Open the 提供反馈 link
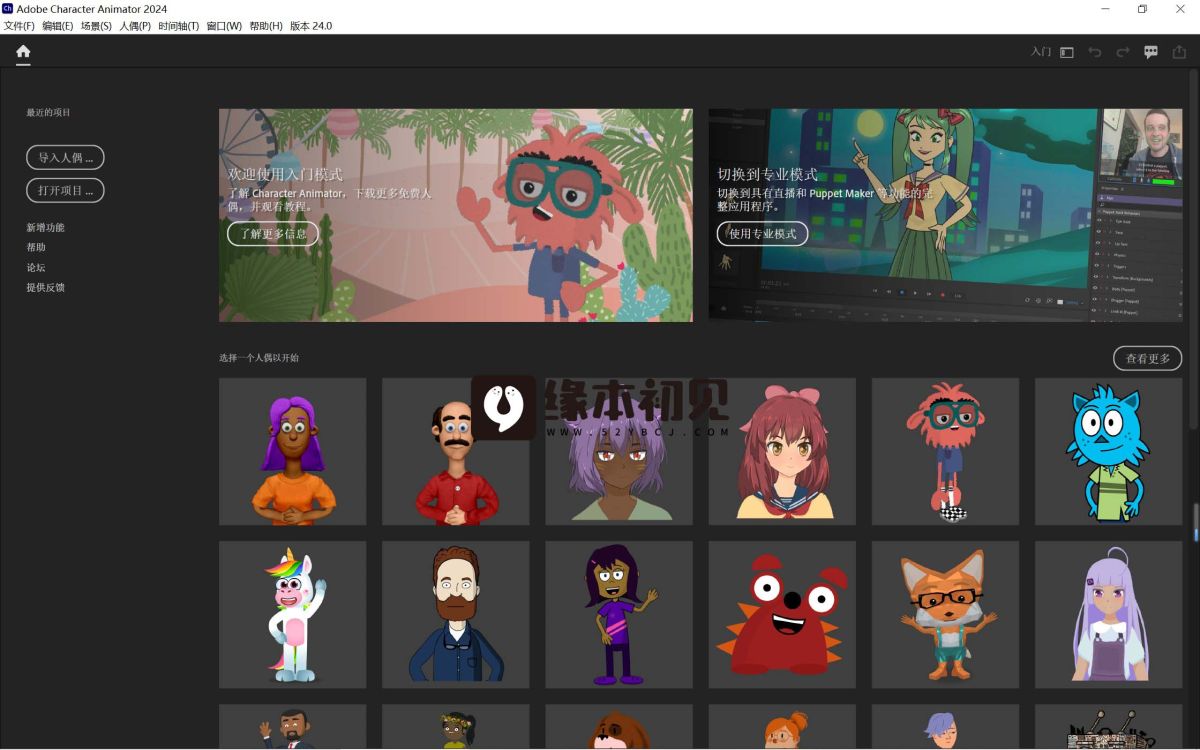The image size is (1200, 750). [45, 287]
